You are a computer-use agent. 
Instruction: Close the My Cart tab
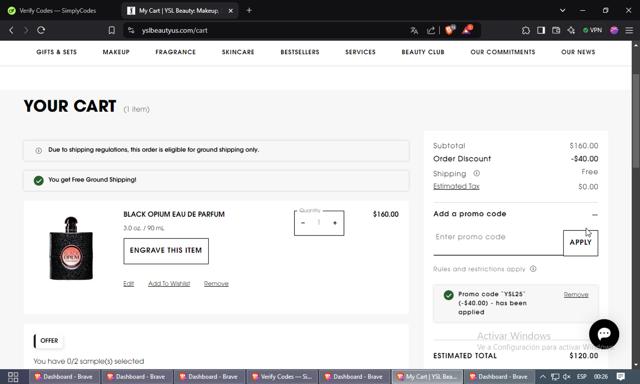[231, 11]
